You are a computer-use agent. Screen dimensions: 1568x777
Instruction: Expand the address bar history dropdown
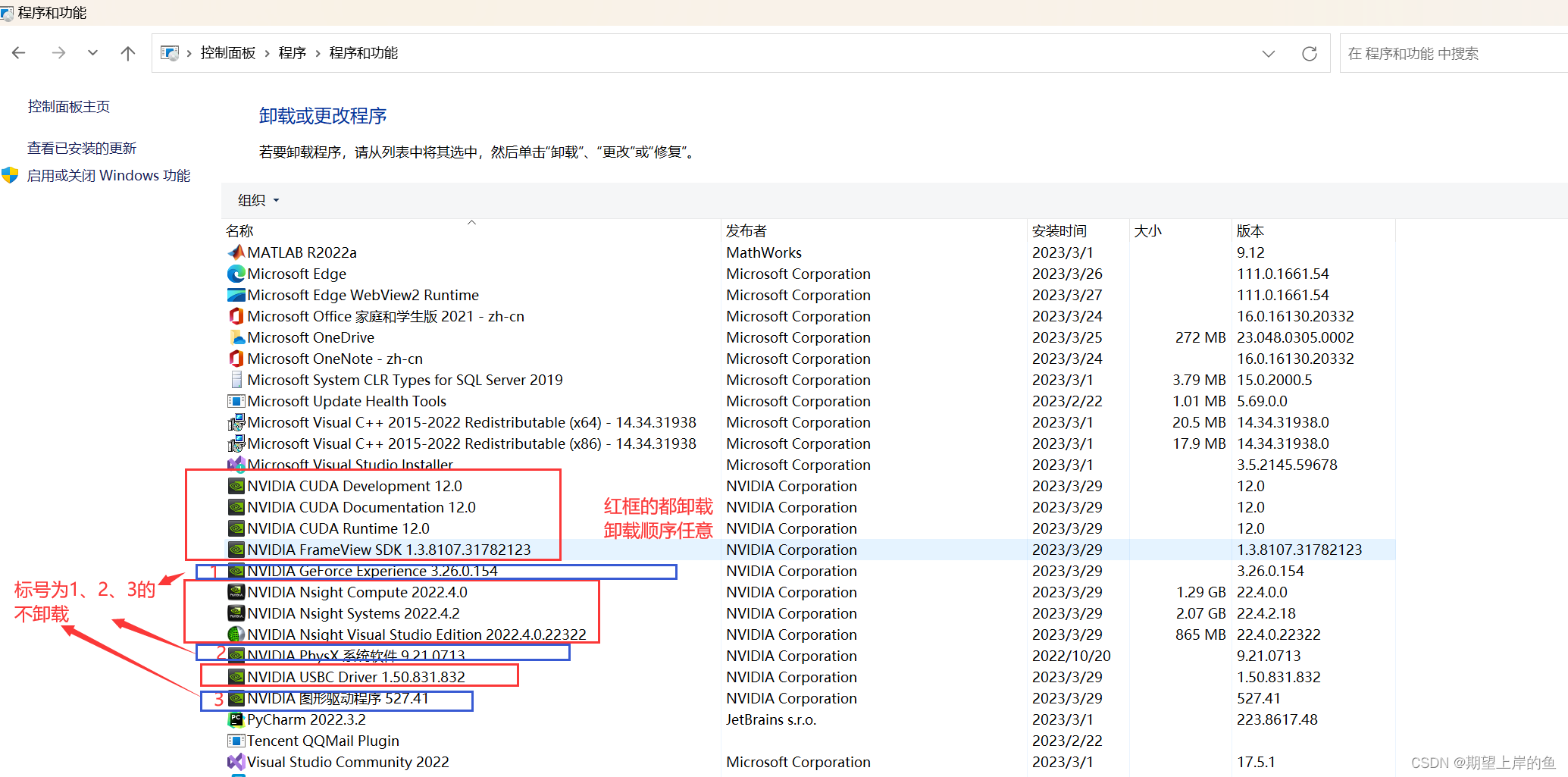click(1269, 54)
